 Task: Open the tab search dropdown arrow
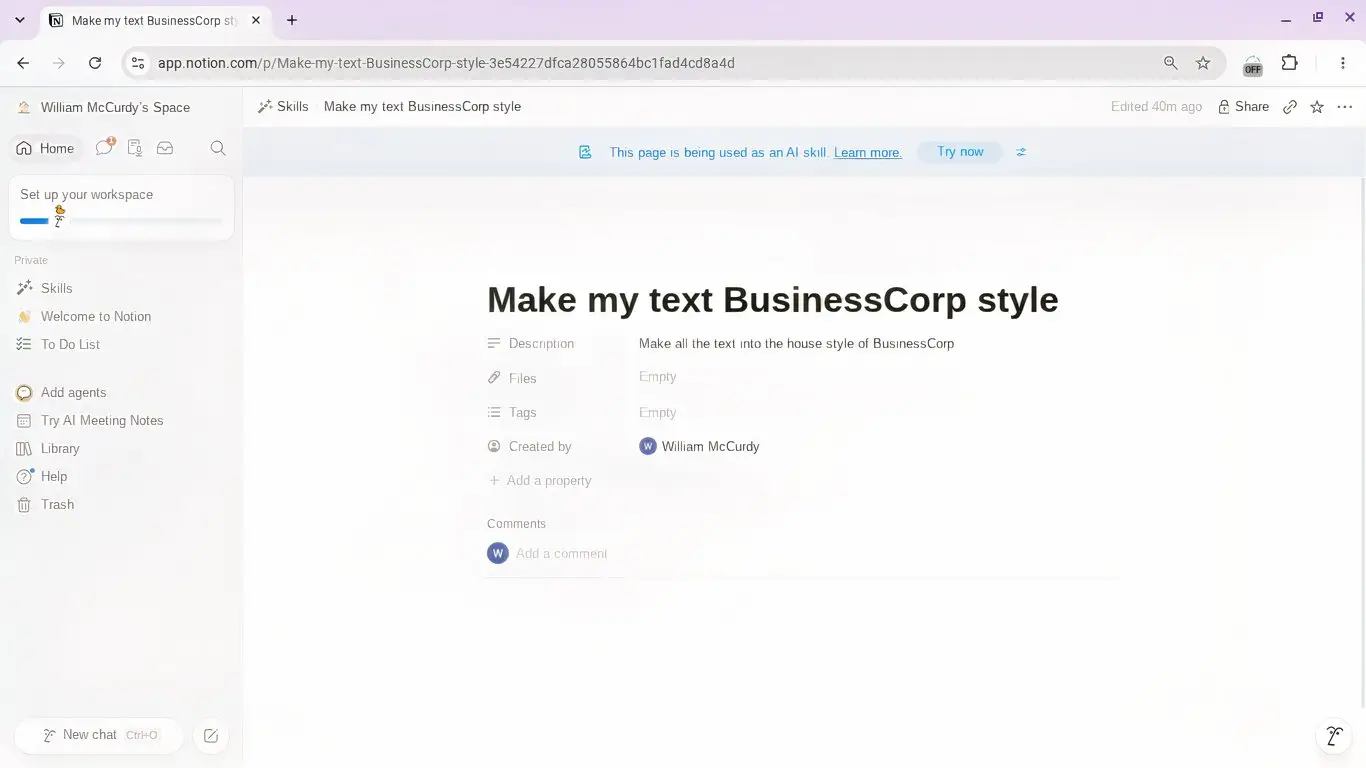(20, 20)
